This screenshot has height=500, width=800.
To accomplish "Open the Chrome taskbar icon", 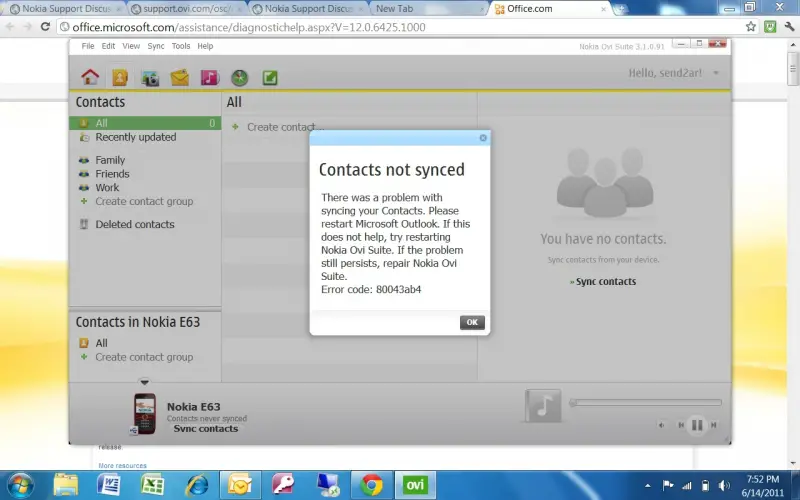I will [x=371, y=485].
